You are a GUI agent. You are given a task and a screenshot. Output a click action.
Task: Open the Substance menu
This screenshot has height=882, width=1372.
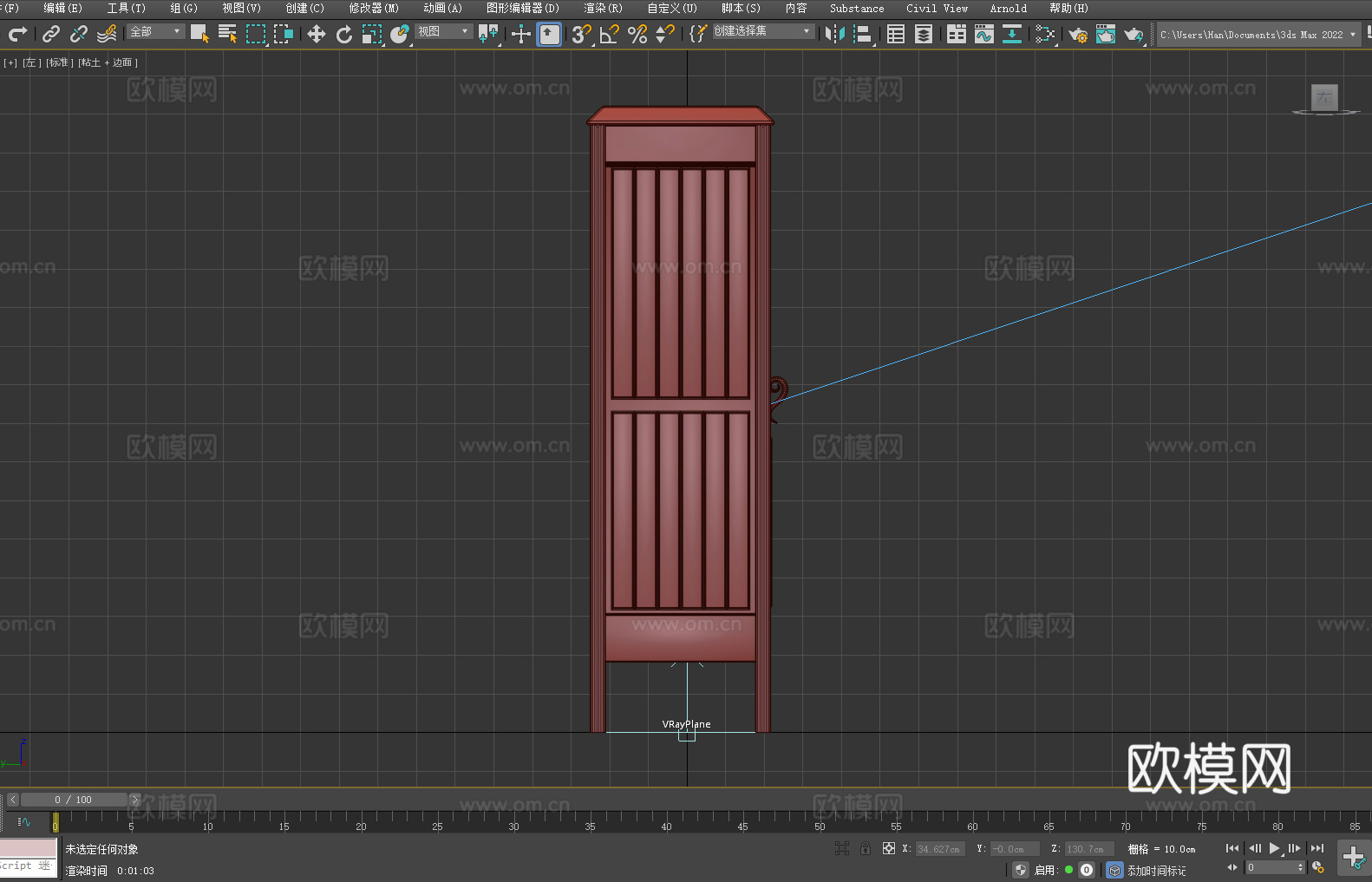coord(857,8)
